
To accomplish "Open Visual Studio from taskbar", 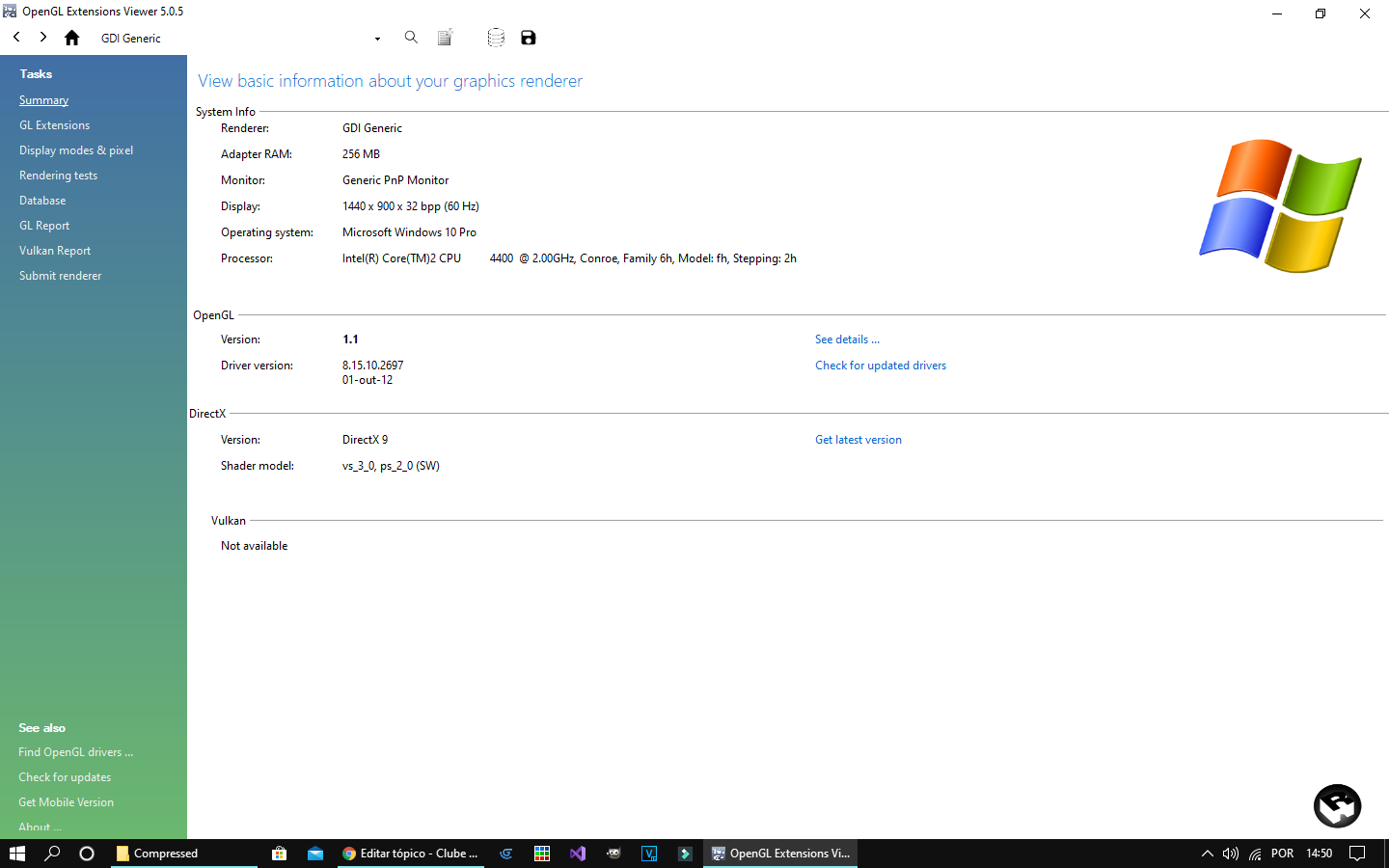I will click(578, 854).
